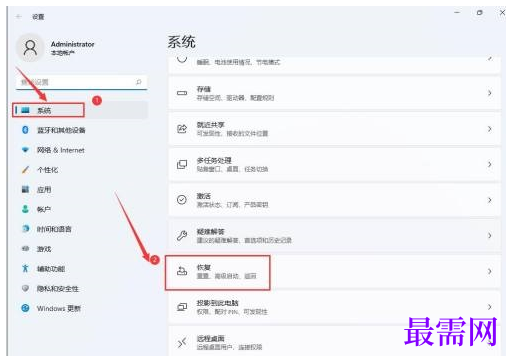Open the 存储 storage settings
The image size is (516, 363).
(334, 93)
